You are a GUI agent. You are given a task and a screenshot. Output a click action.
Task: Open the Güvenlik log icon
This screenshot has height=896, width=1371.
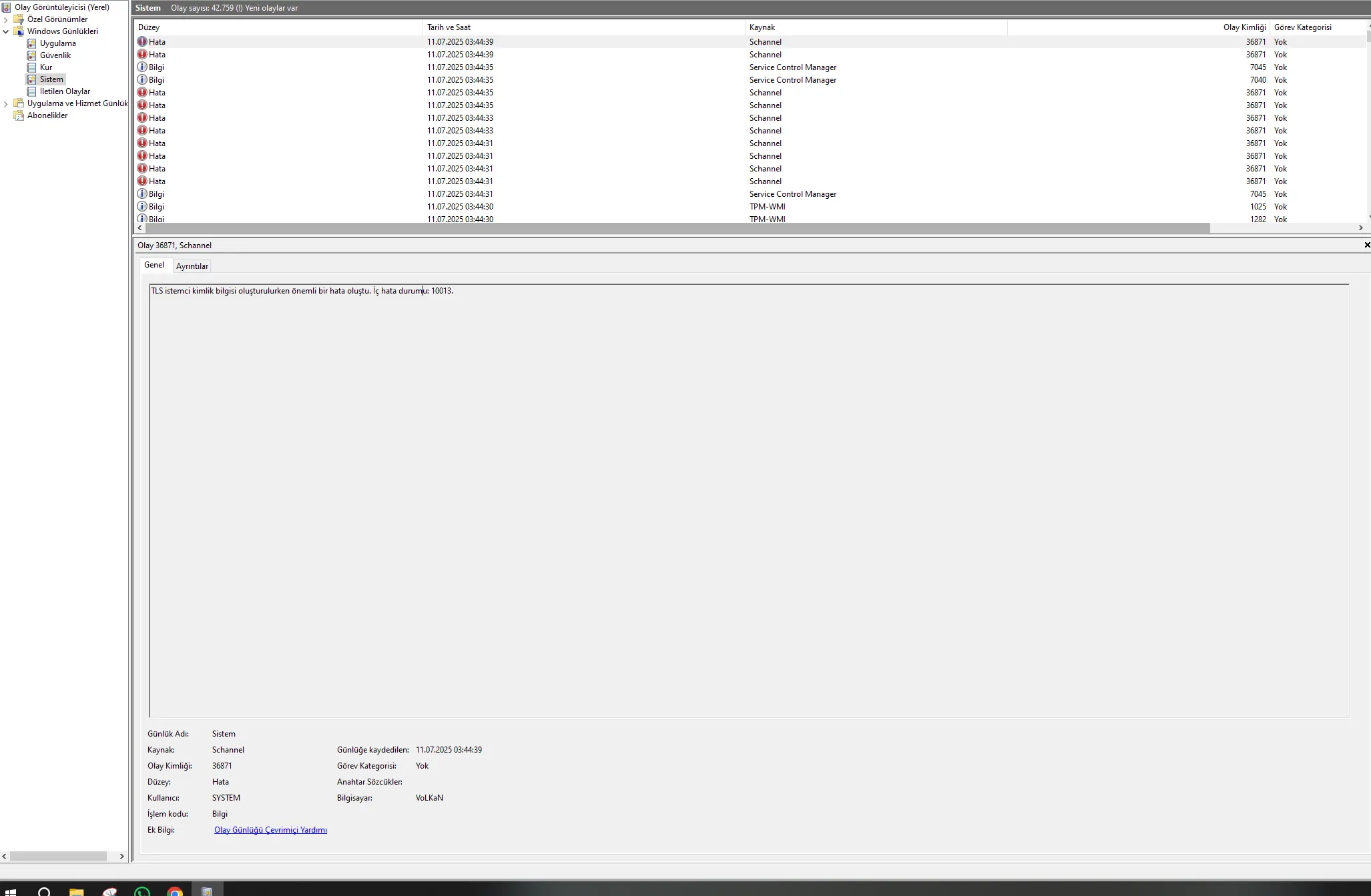coord(31,55)
